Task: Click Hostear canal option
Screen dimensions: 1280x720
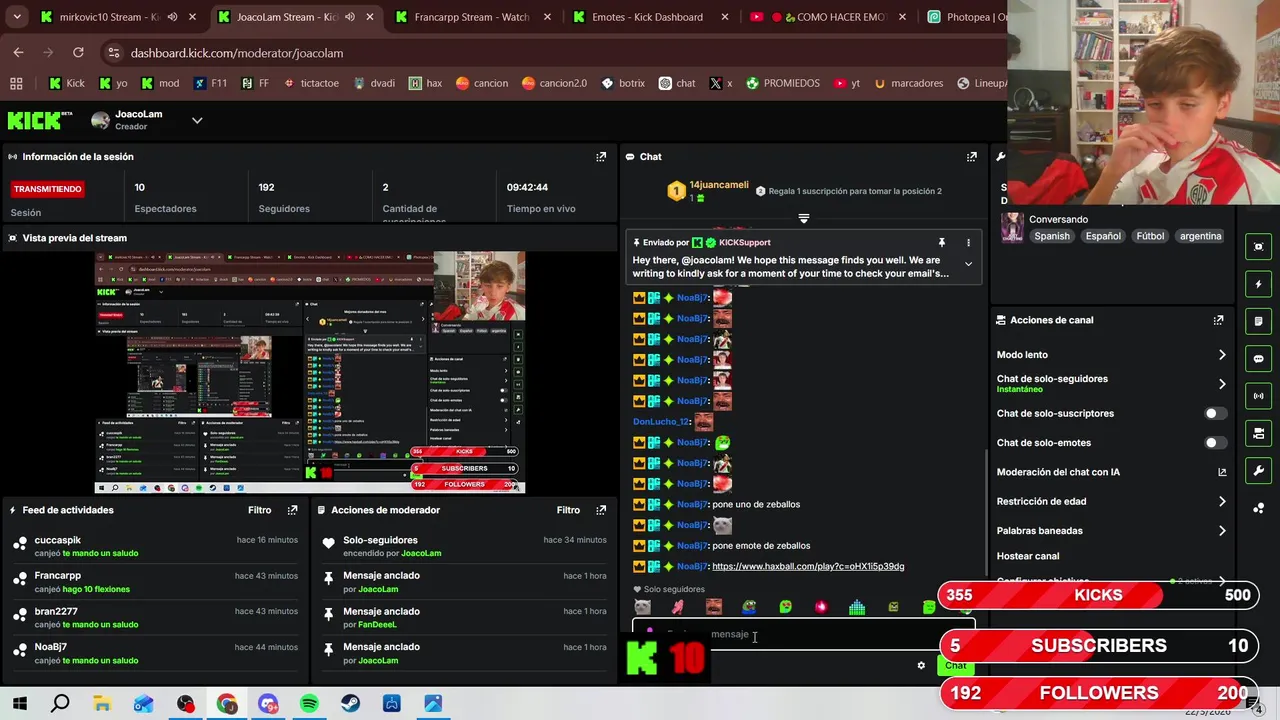Action: (1027, 556)
